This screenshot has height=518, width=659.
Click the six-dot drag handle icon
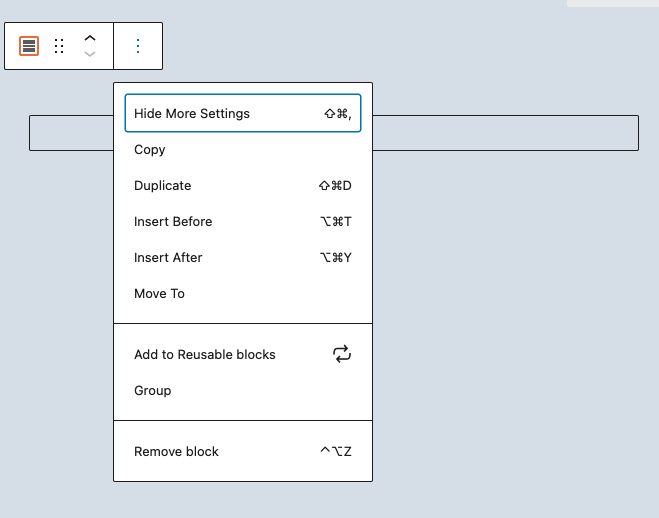(59, 46)
